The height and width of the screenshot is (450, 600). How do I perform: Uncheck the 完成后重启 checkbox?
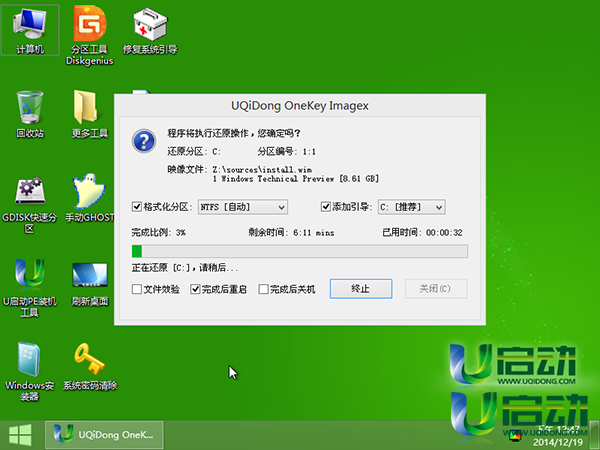point(195,289)
